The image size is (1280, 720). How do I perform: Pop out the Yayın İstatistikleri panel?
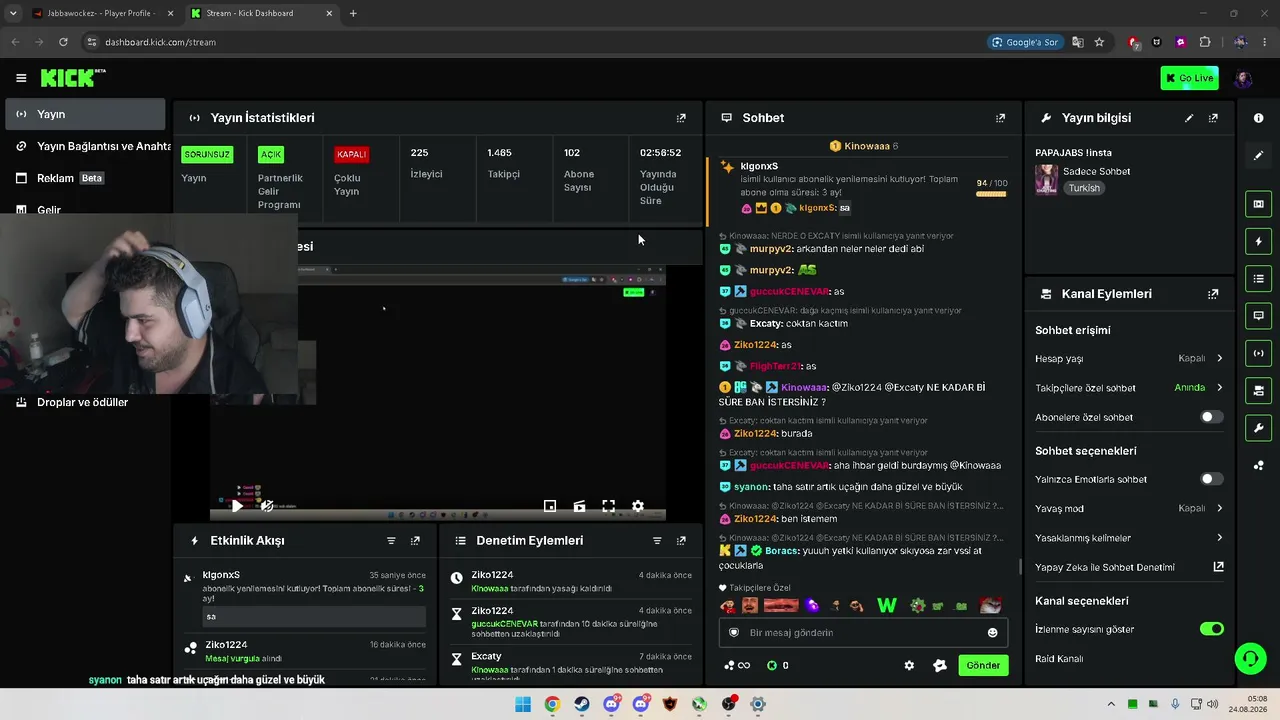pyautogui.click(x=681, y=118)
